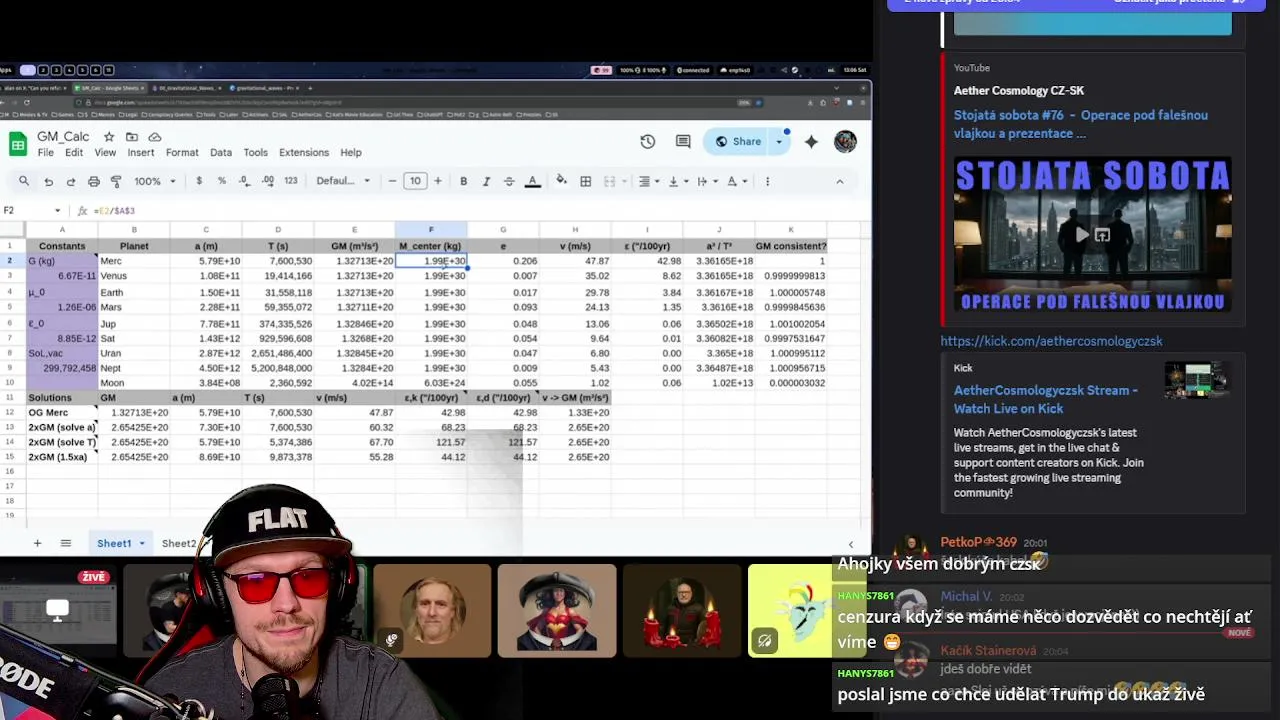Open the text rotation dropdown

736,181
